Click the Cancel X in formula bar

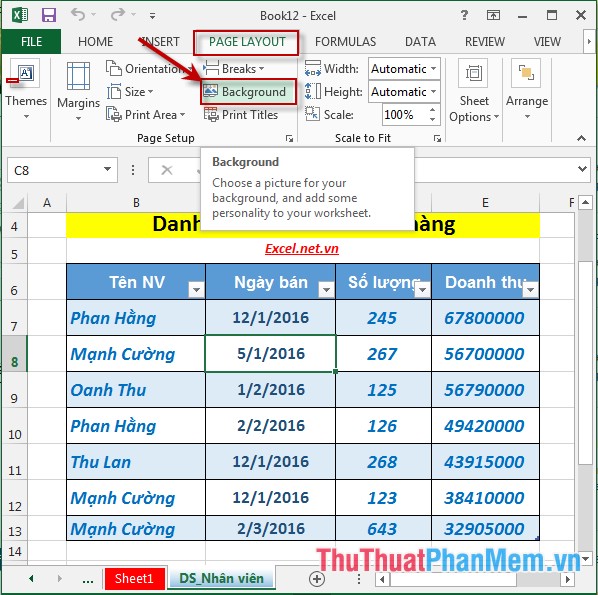[167, 170]
